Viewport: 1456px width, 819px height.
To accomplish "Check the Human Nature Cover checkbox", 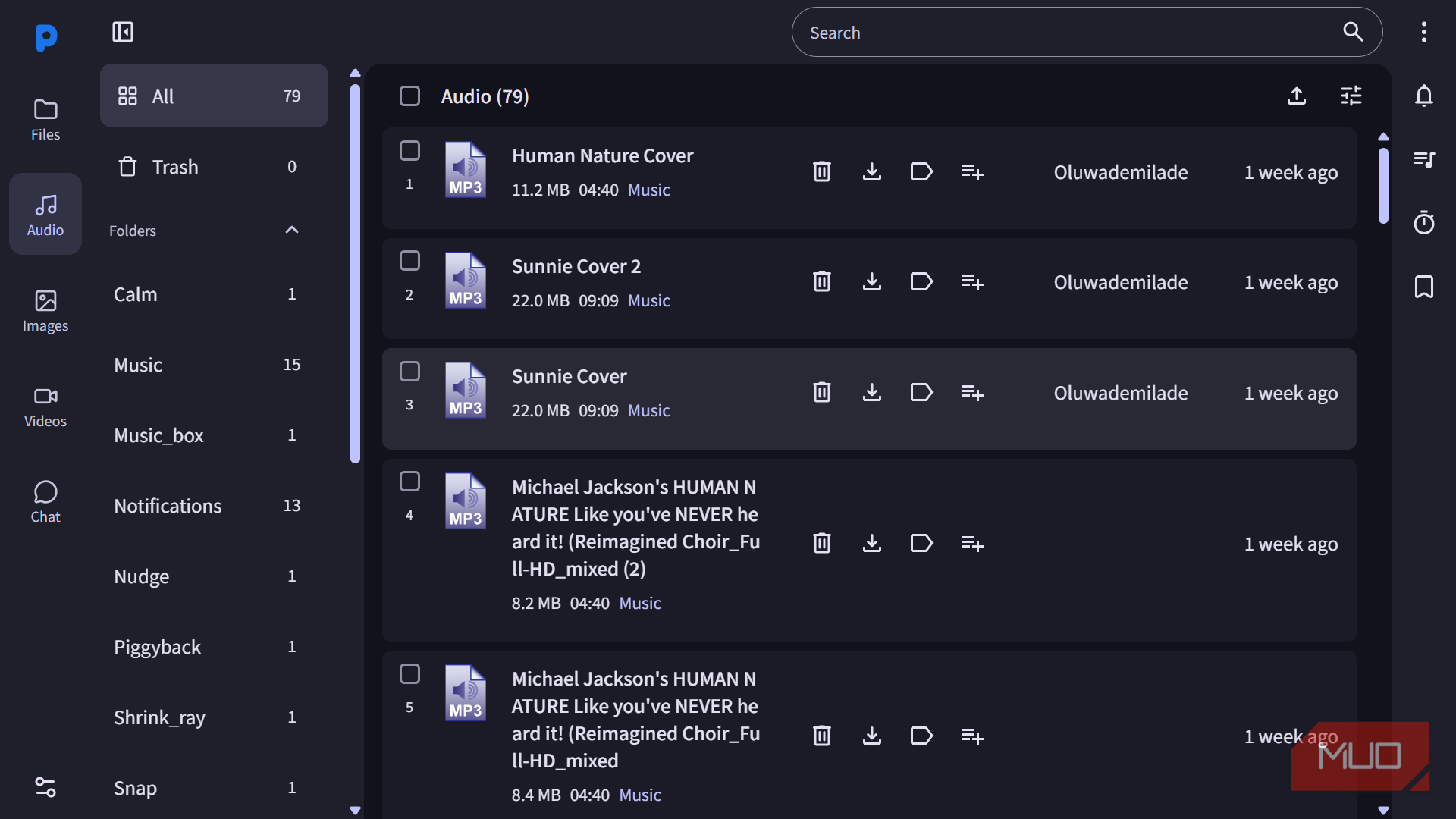I will (409, 151).
